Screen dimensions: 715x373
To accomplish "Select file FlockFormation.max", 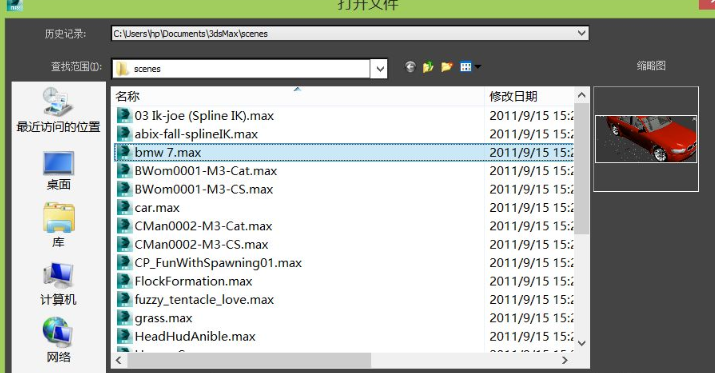I will (193, 281).
